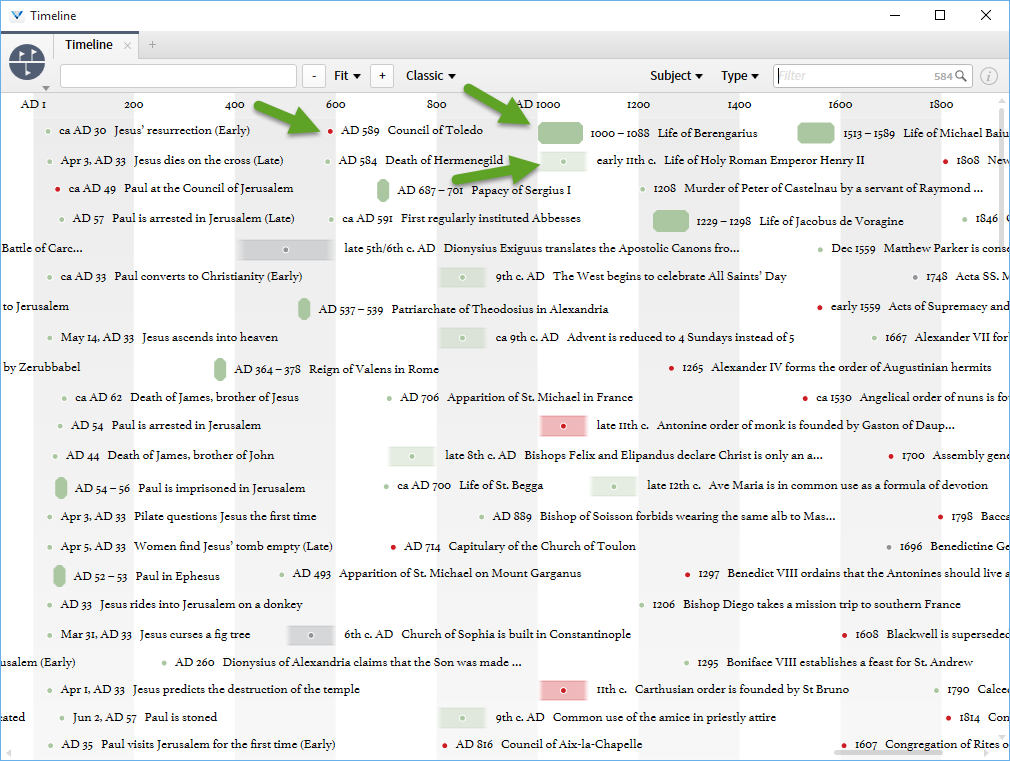The height and width of the screenshot is (761, 1010).
Task: Zoom out with the minus button
Action: 314,76
